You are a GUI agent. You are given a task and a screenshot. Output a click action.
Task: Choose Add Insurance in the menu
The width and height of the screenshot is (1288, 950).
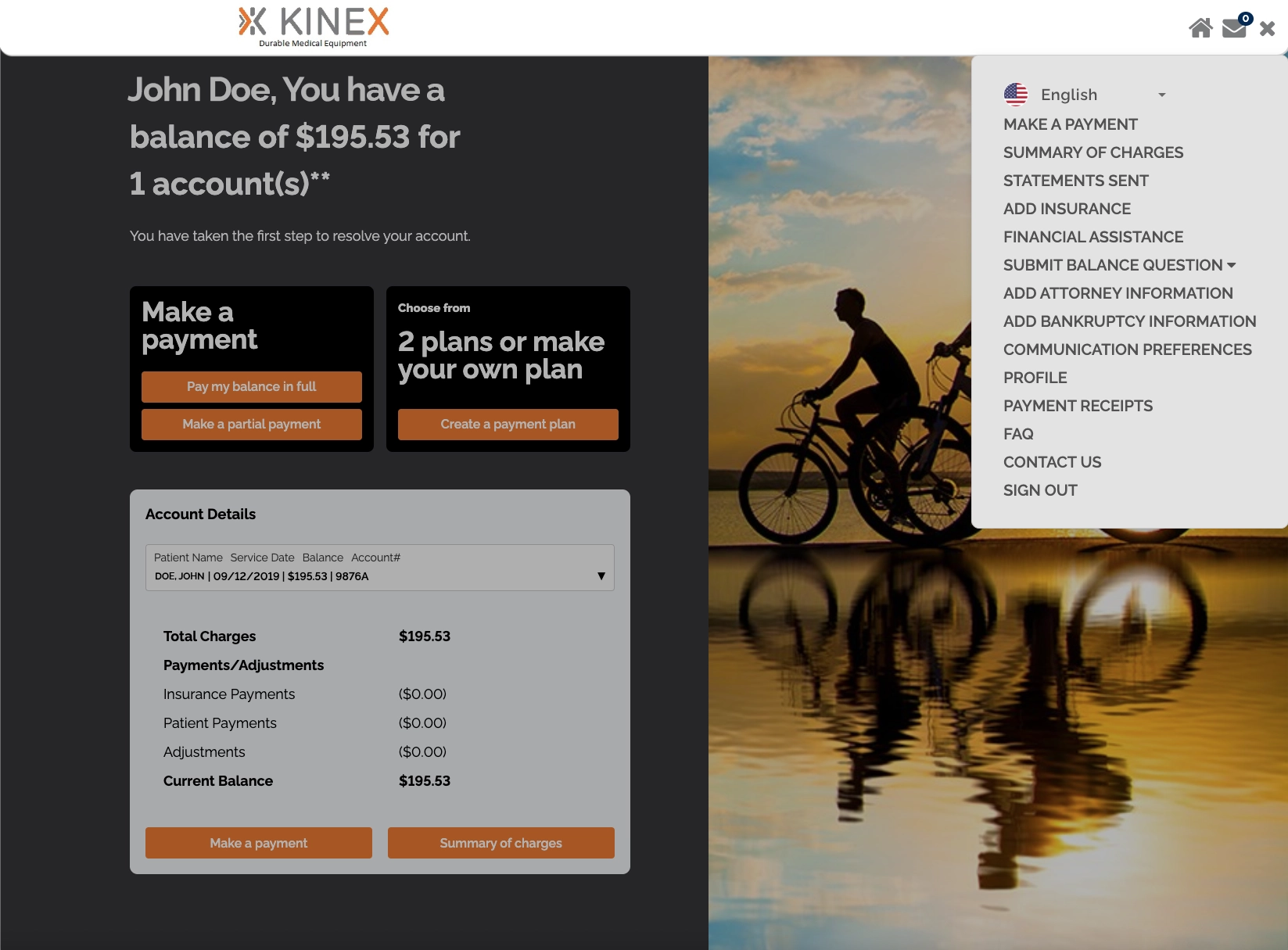click(1067, 209)
